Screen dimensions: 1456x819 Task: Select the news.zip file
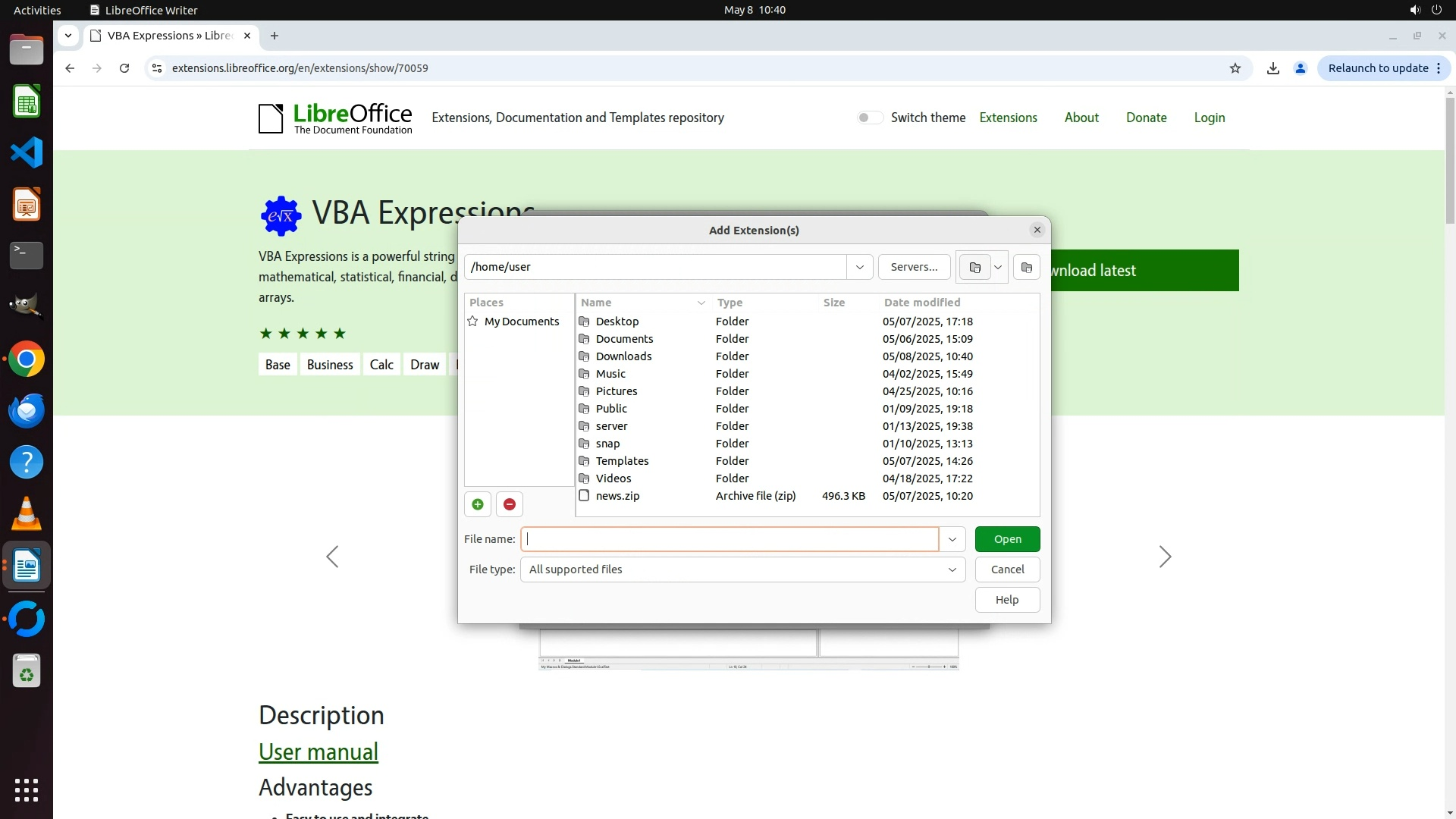tap(617, 496)
